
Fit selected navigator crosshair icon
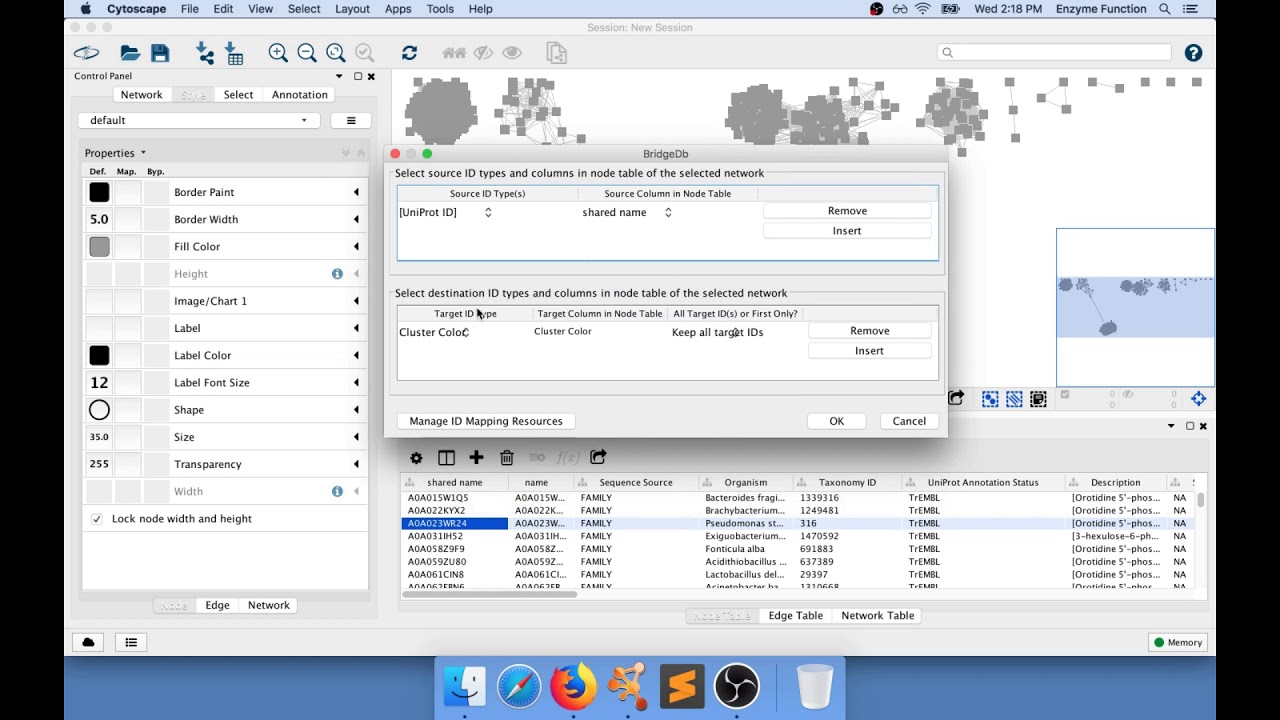point(1198,399)
